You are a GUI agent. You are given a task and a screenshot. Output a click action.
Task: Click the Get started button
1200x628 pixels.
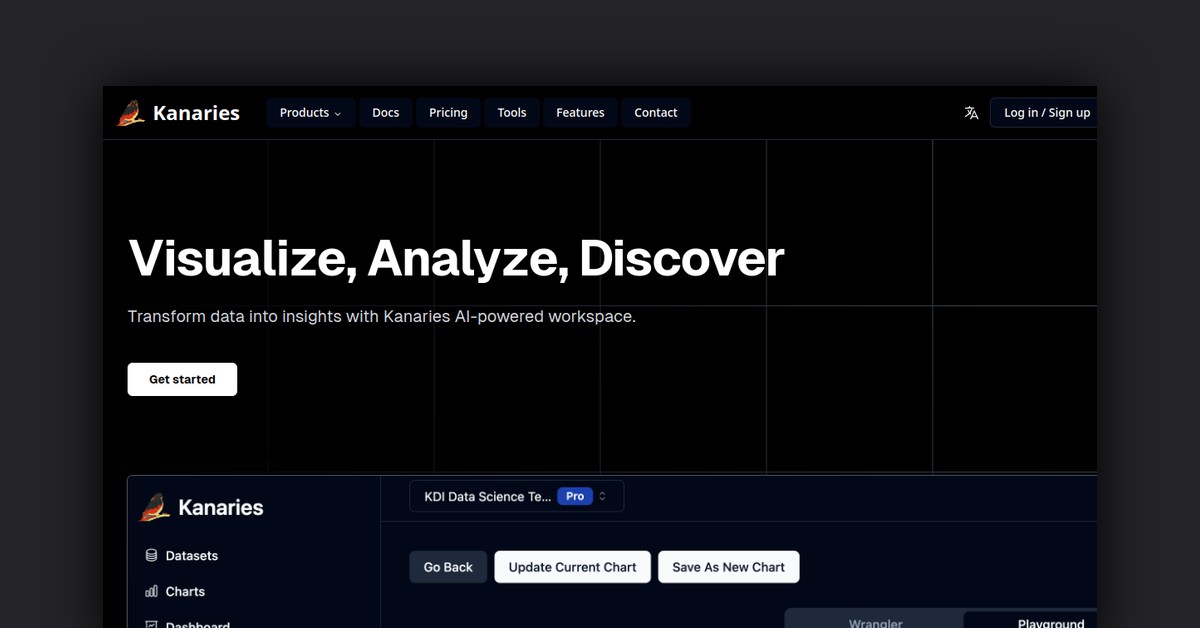click(x=182, y=379)
